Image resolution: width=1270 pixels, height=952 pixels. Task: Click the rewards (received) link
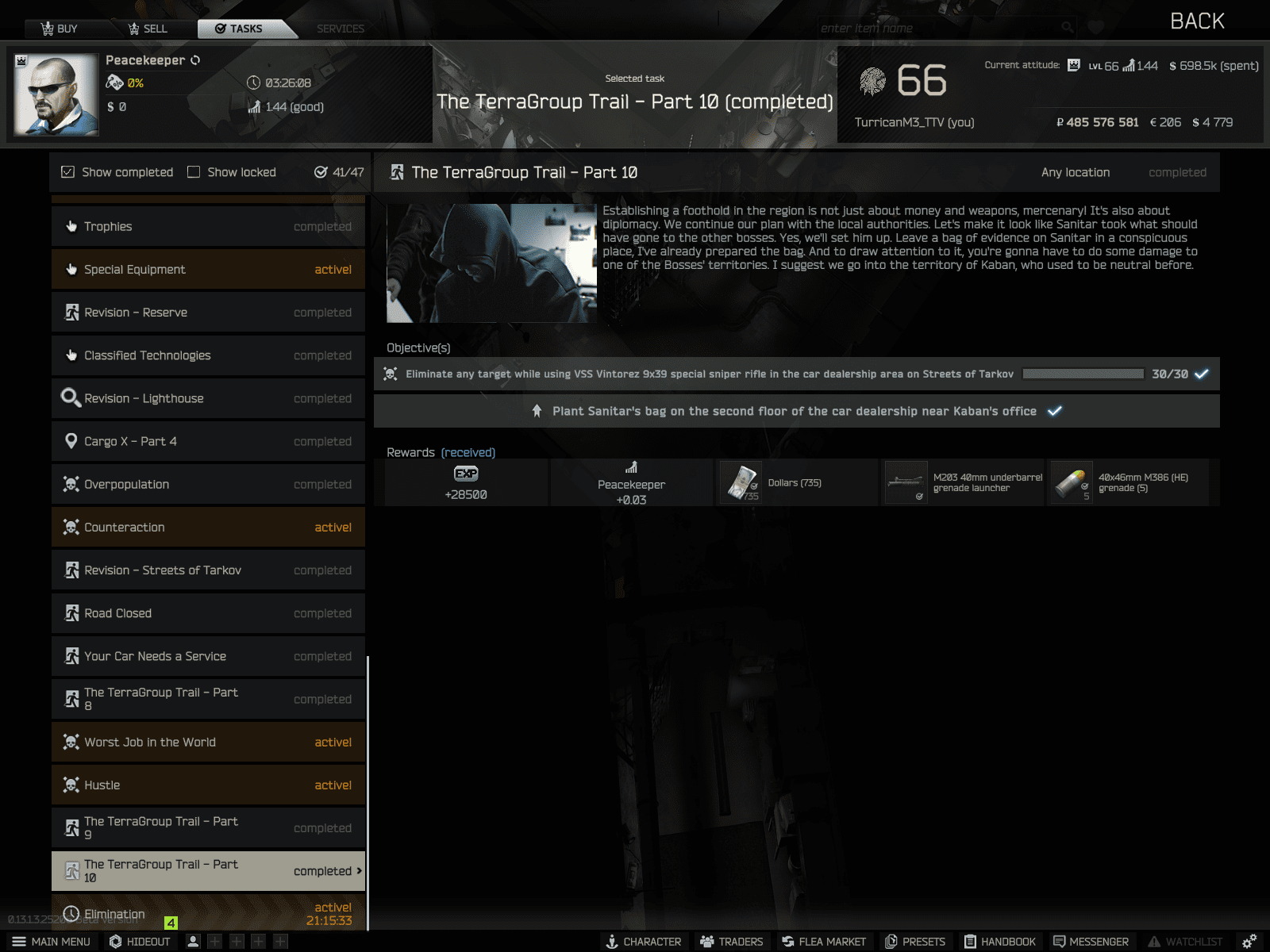point(468,452)
